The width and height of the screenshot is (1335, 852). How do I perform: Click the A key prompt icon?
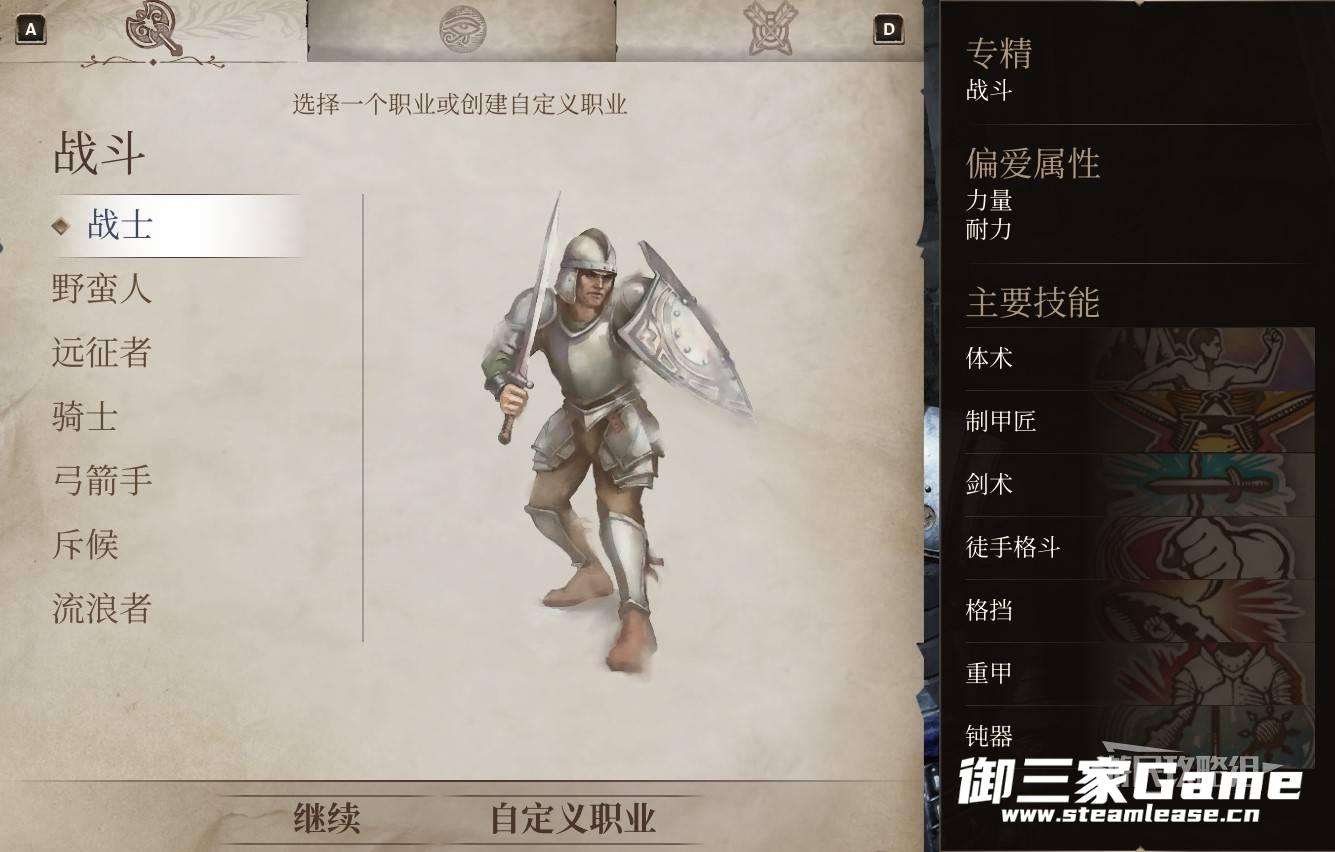(x=31, y=30)
